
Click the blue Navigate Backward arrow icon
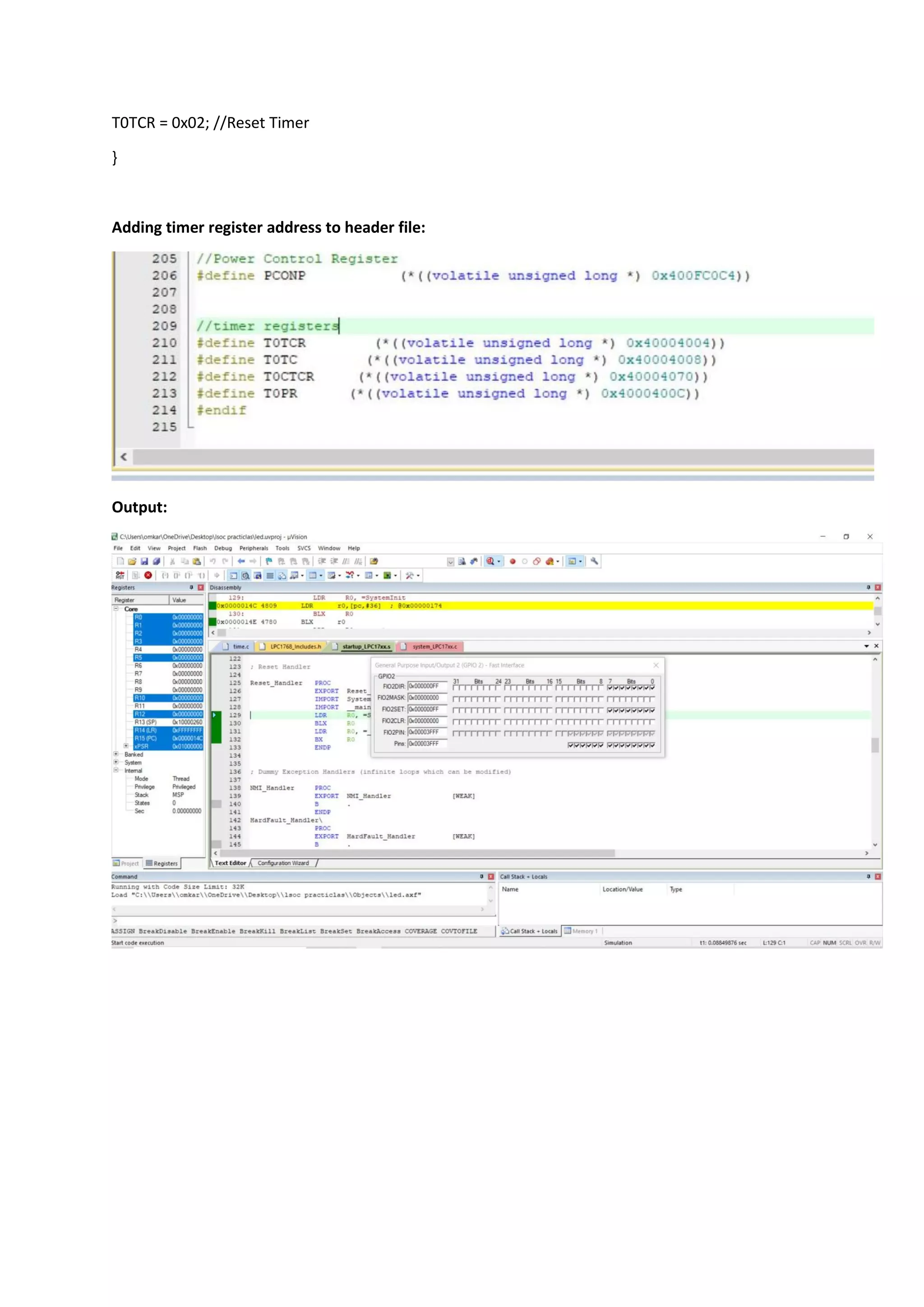pyautogui.click(x=241, y=561)
